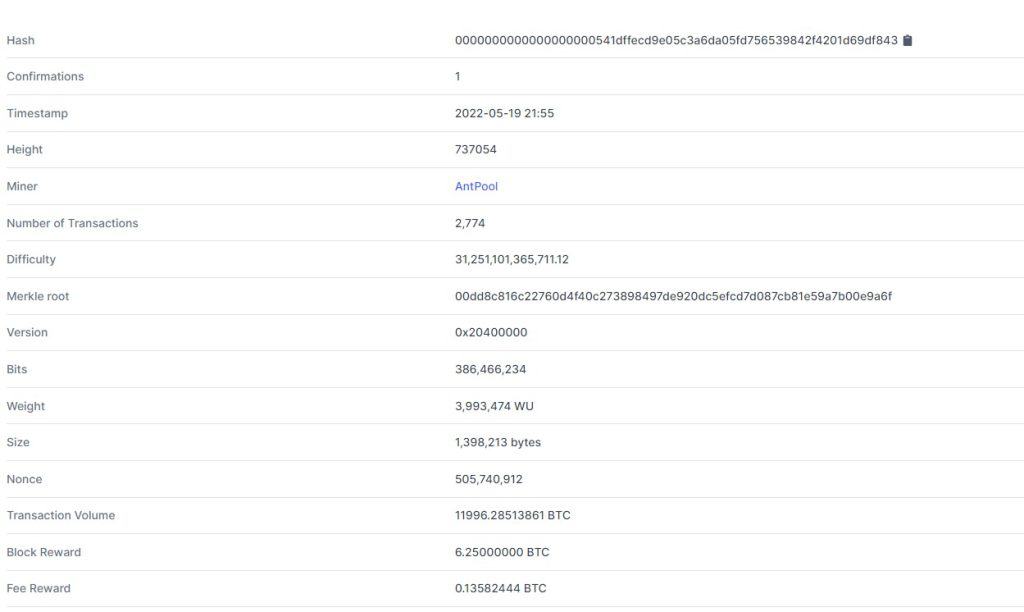Click the Difficulty value

tap(511, 259)
